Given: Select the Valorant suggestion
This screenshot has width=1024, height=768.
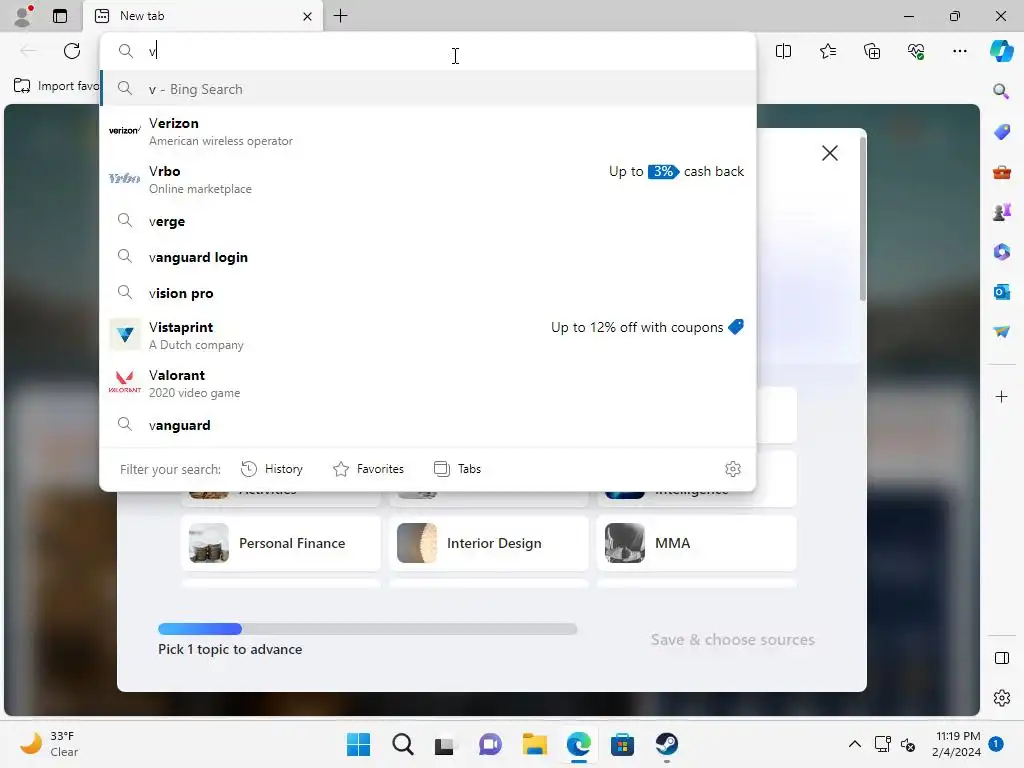Looking at the screenshot, I should [428, 383].
